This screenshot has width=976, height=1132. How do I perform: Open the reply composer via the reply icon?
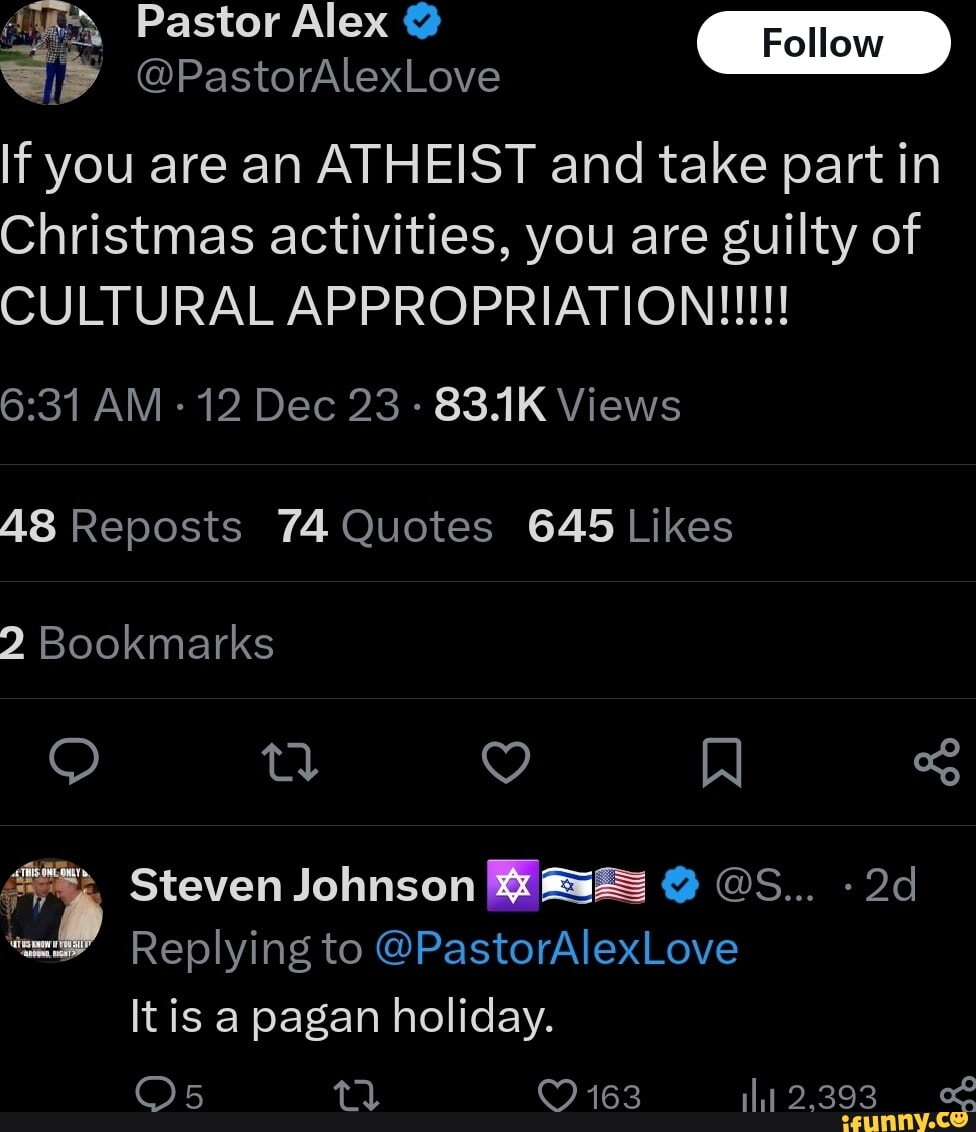(x=74, y=761)
